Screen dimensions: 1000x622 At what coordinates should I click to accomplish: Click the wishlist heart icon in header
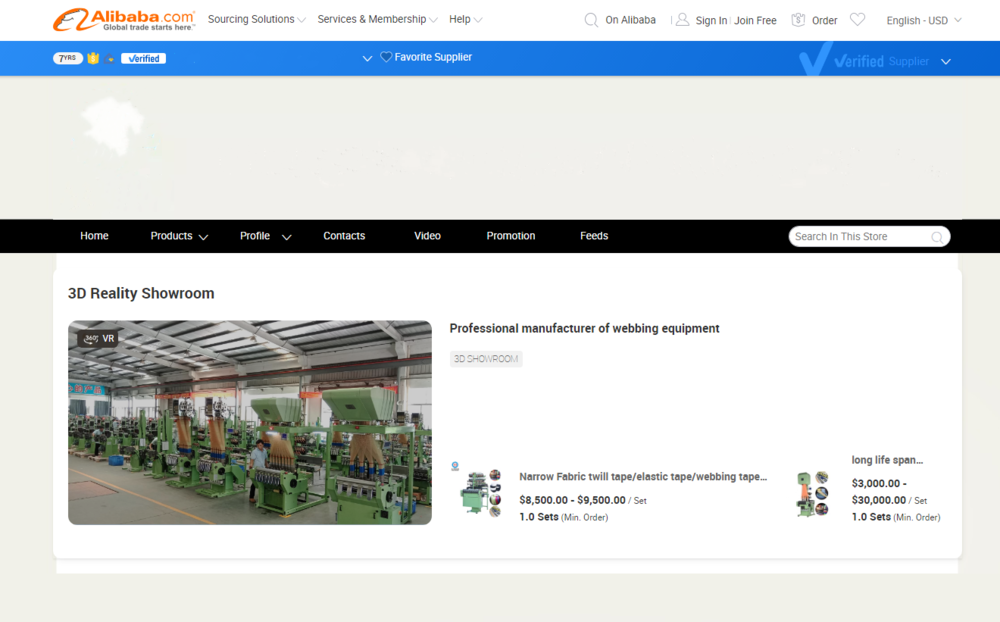tap(857, 20)
